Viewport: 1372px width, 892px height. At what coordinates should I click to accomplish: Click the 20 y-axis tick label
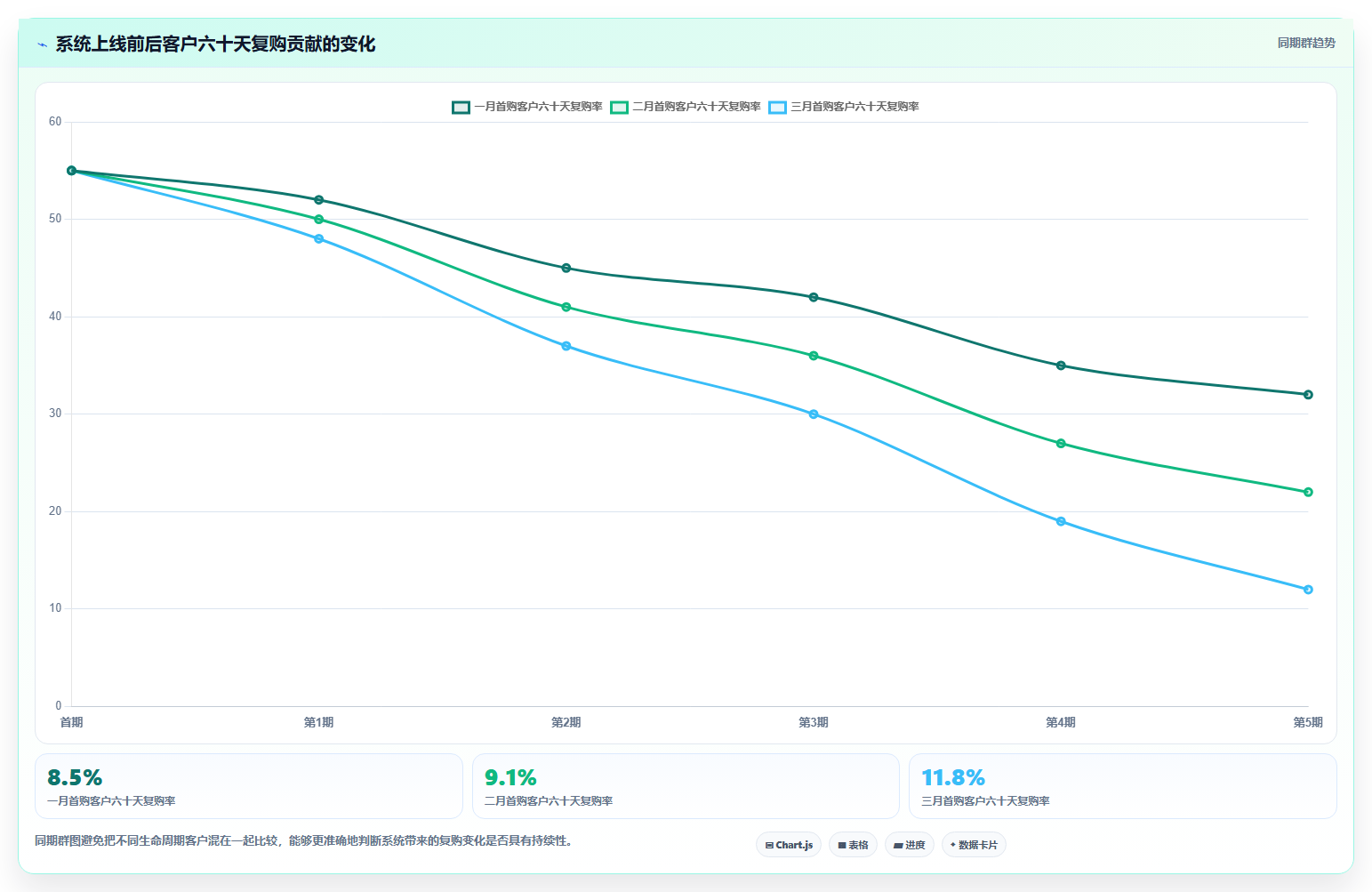tap(55, 511)
